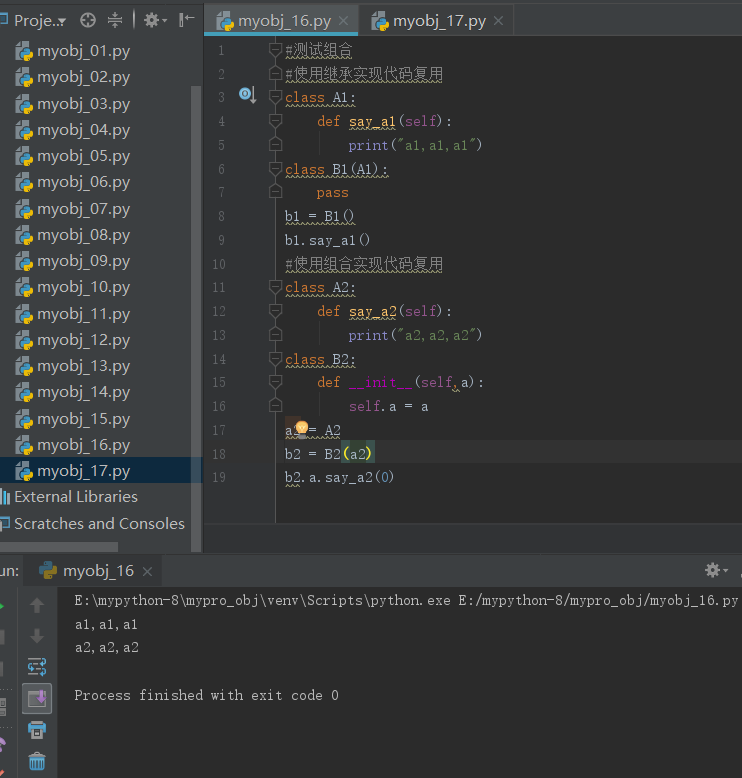Select myobj_08.py in the project tree
742x778 pixels.
pos(72,235)
